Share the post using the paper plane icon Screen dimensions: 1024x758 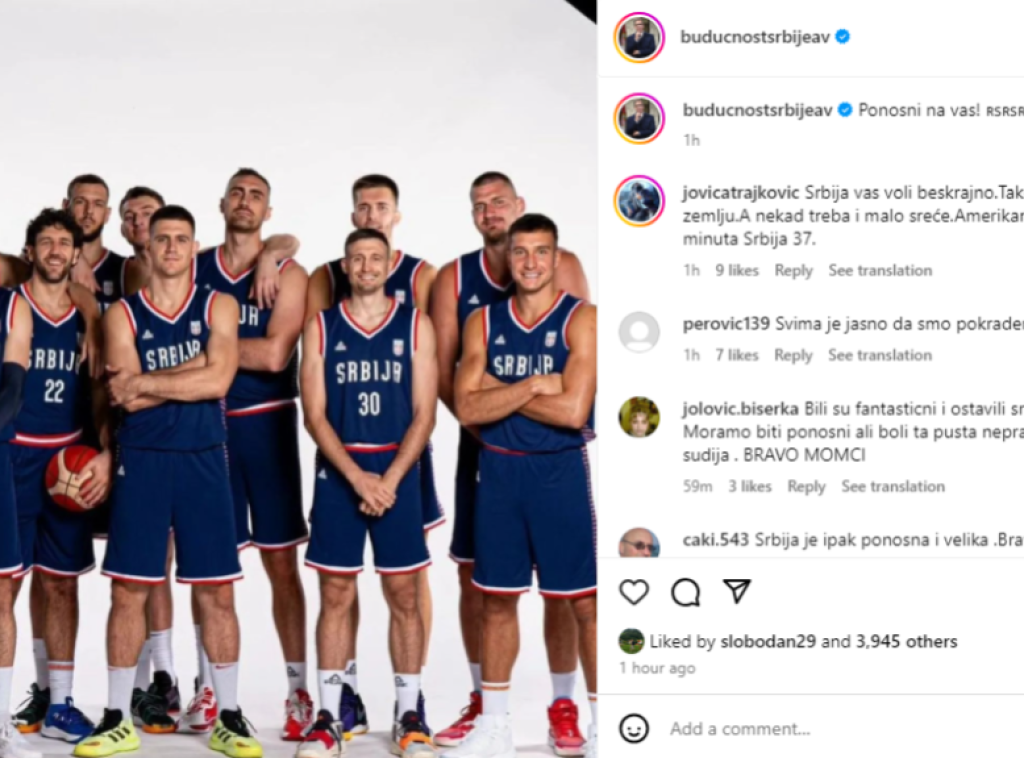[737, 591]
